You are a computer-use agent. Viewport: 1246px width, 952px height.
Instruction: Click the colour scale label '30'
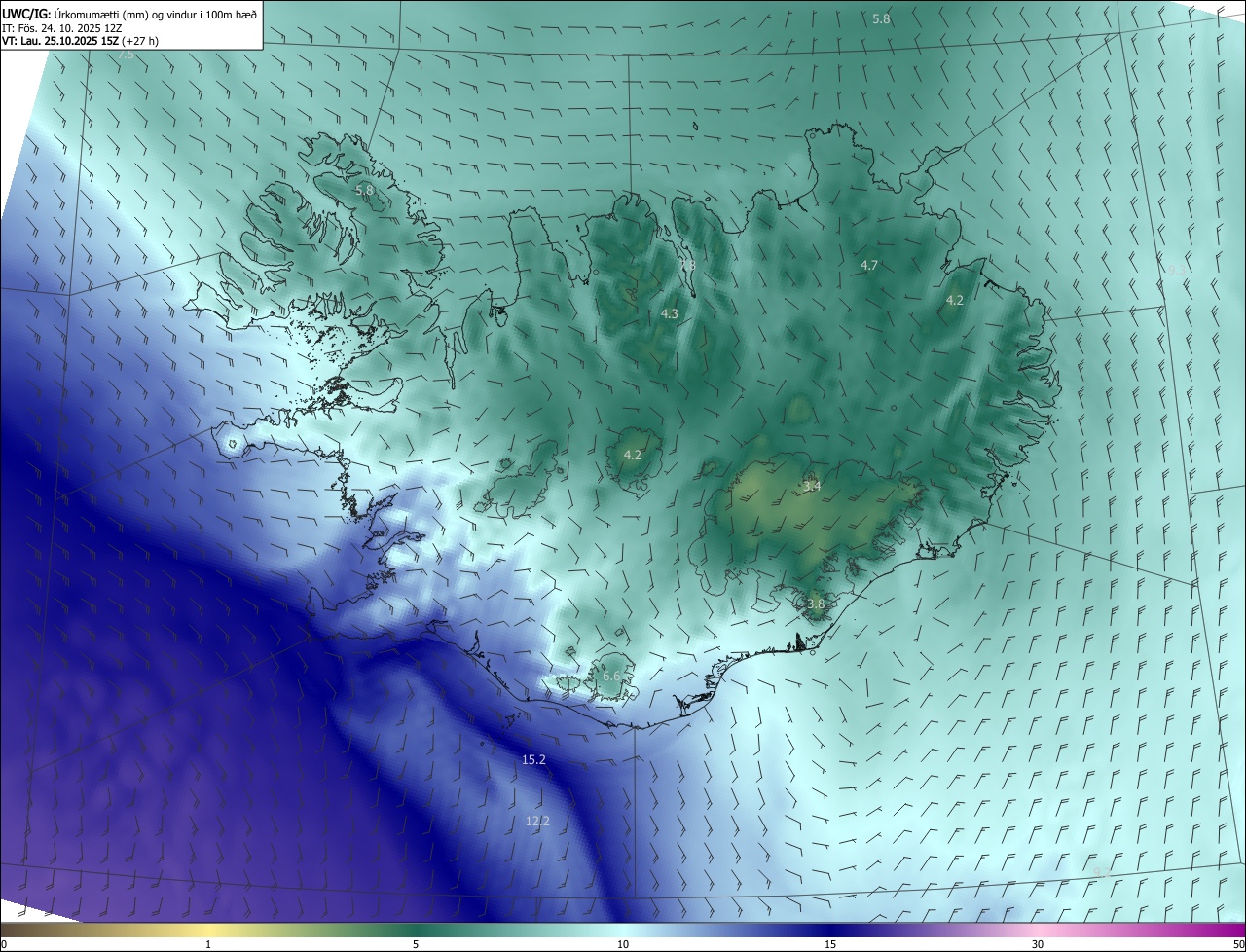click(1038, 944)
